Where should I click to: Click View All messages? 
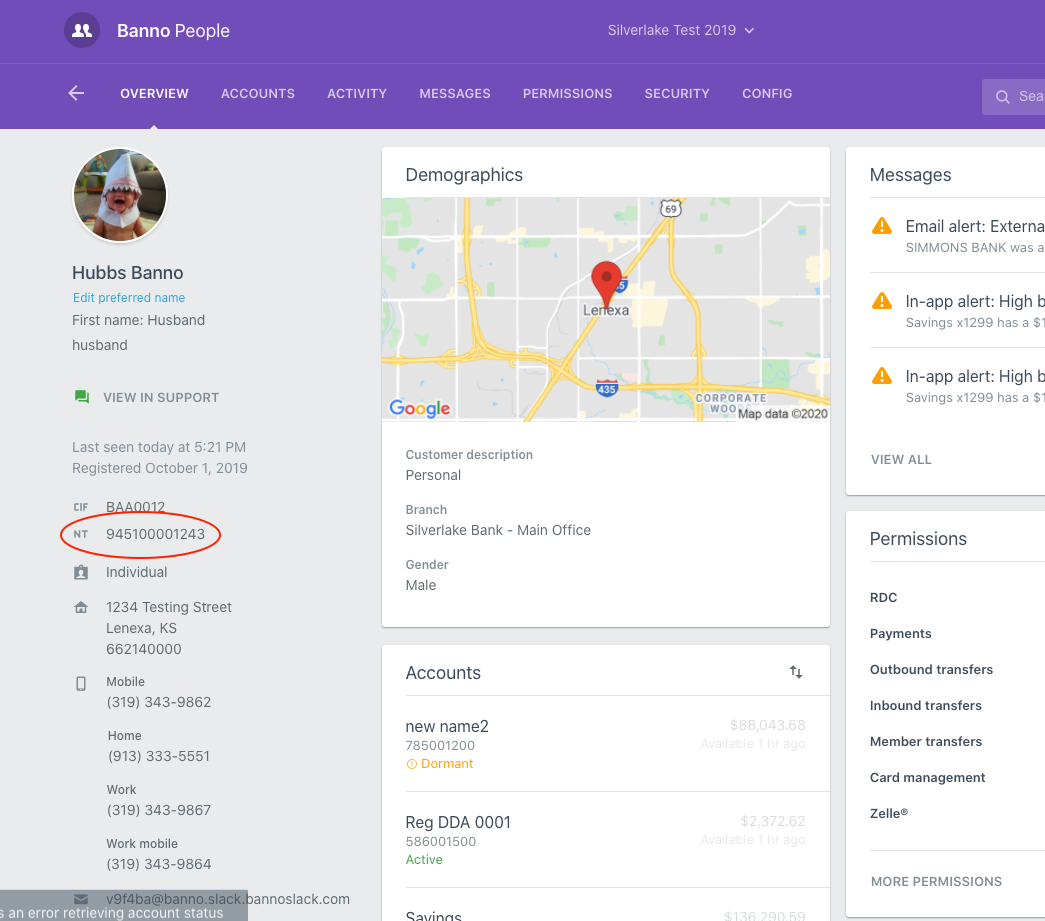pyautogui.click(x=901, y=460)
